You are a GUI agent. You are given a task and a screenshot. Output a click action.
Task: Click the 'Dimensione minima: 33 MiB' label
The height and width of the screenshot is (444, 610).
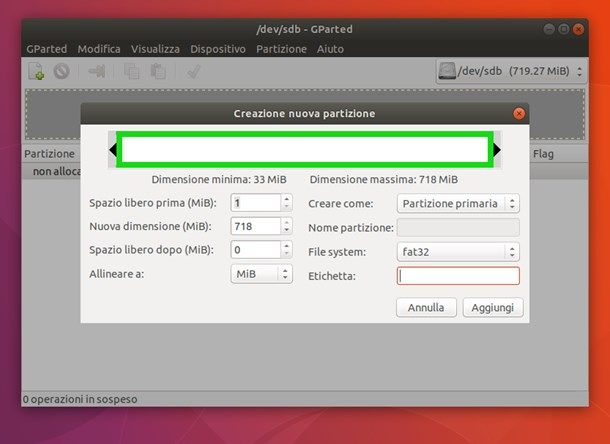[219, 179]
